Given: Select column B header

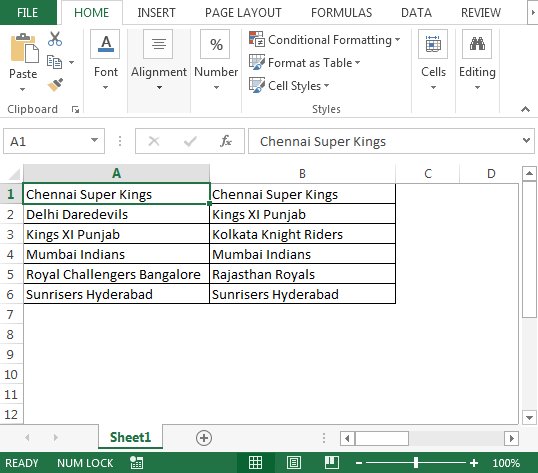Looking at the screenshot, I should point(302,174).
